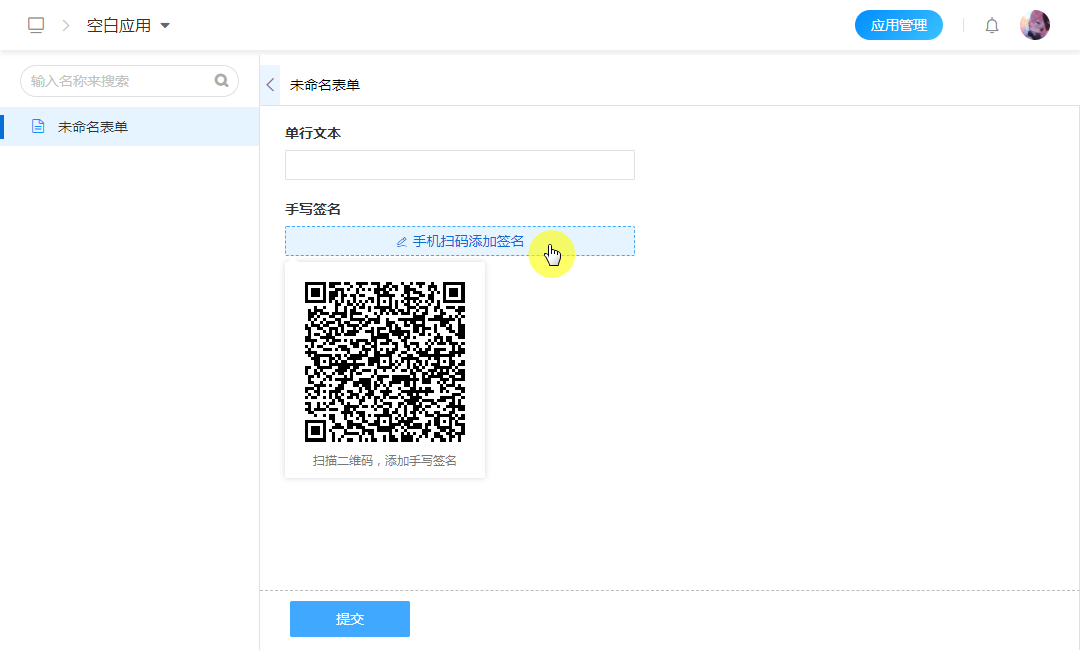
Task: Click the 扫描二维码 caption under QR code
Action: point(384,460)
